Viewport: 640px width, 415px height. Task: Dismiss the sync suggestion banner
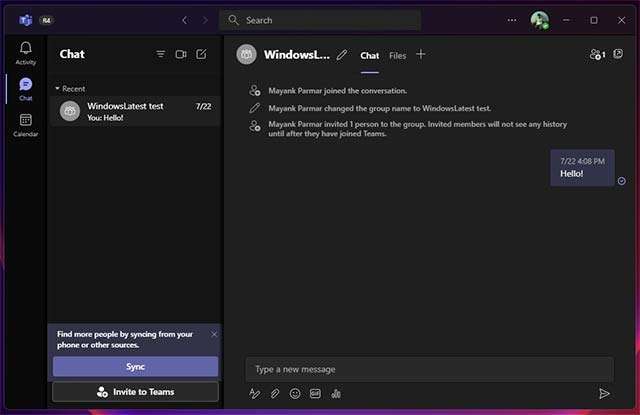point(214,334)
